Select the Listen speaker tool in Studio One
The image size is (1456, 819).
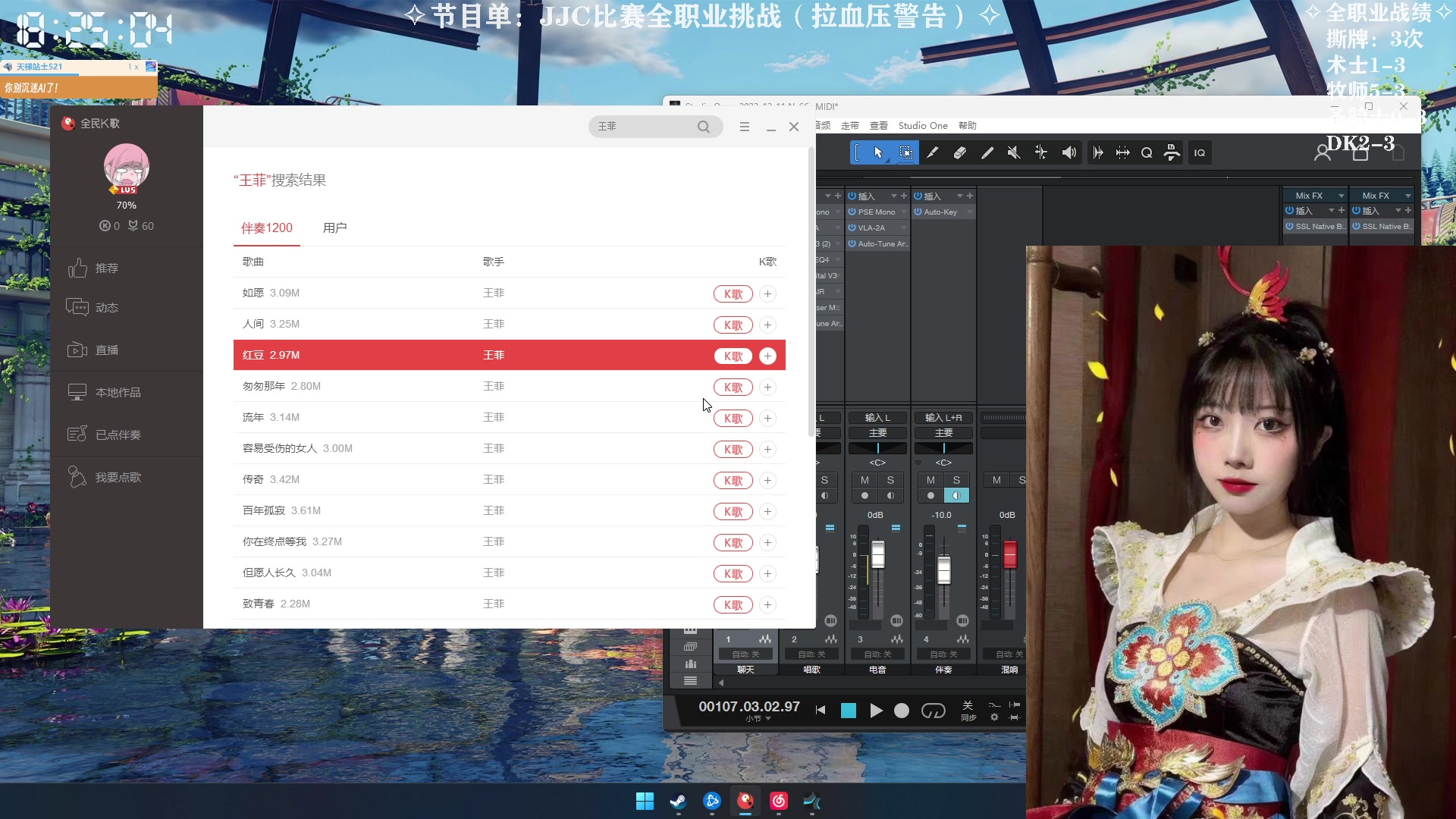[1068, 152]
